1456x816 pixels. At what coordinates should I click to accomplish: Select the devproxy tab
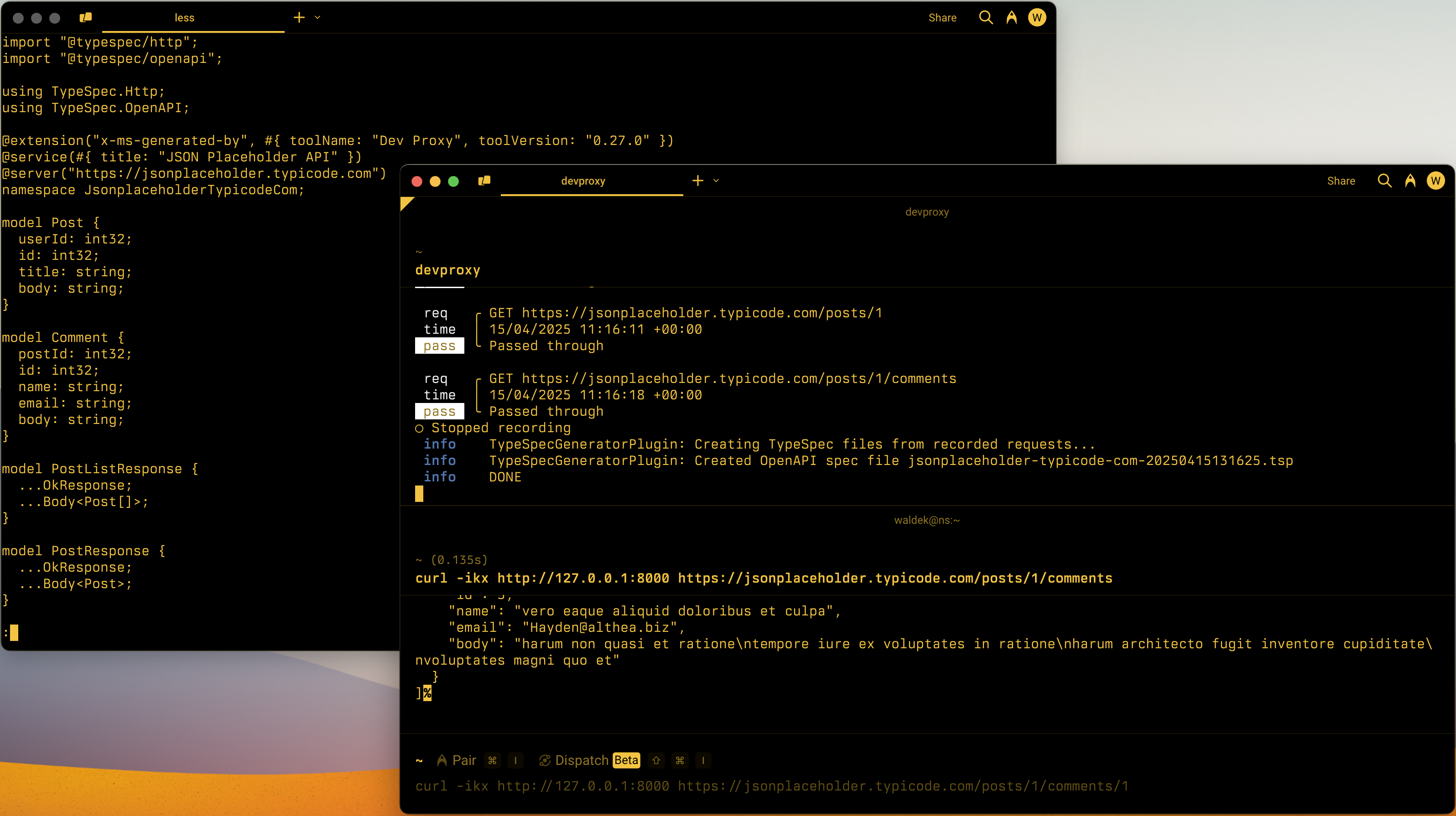coord(583,181)
